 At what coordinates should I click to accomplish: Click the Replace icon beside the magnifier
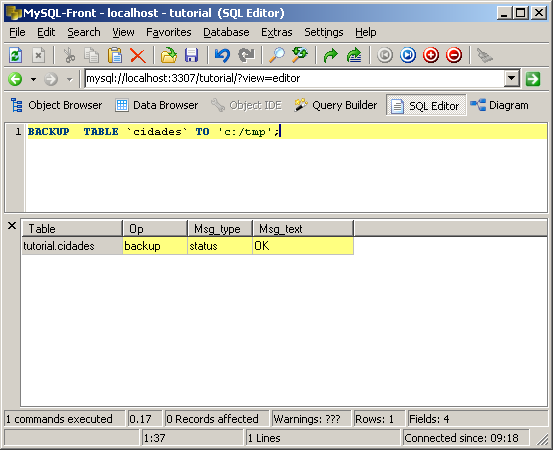(300, 55)
